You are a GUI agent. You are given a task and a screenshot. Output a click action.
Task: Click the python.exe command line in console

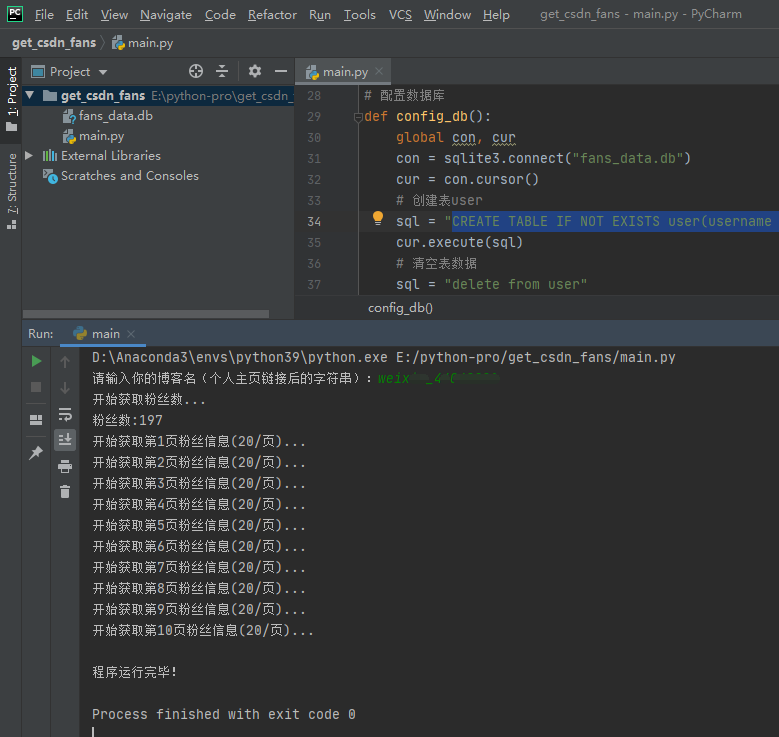(x=384, y=357)
